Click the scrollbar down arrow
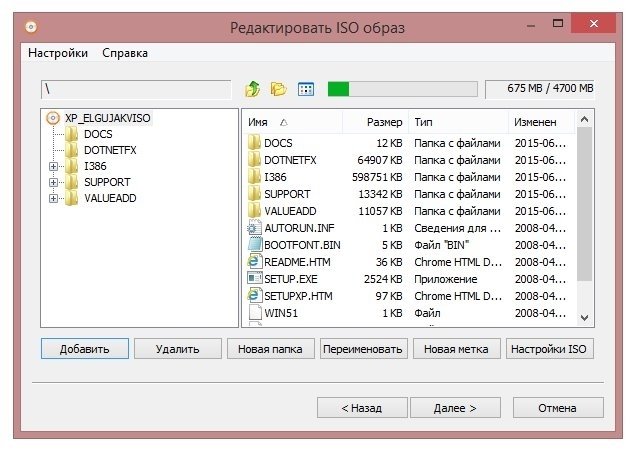Viewport: 640px width, 458px height. pos(584,318)
